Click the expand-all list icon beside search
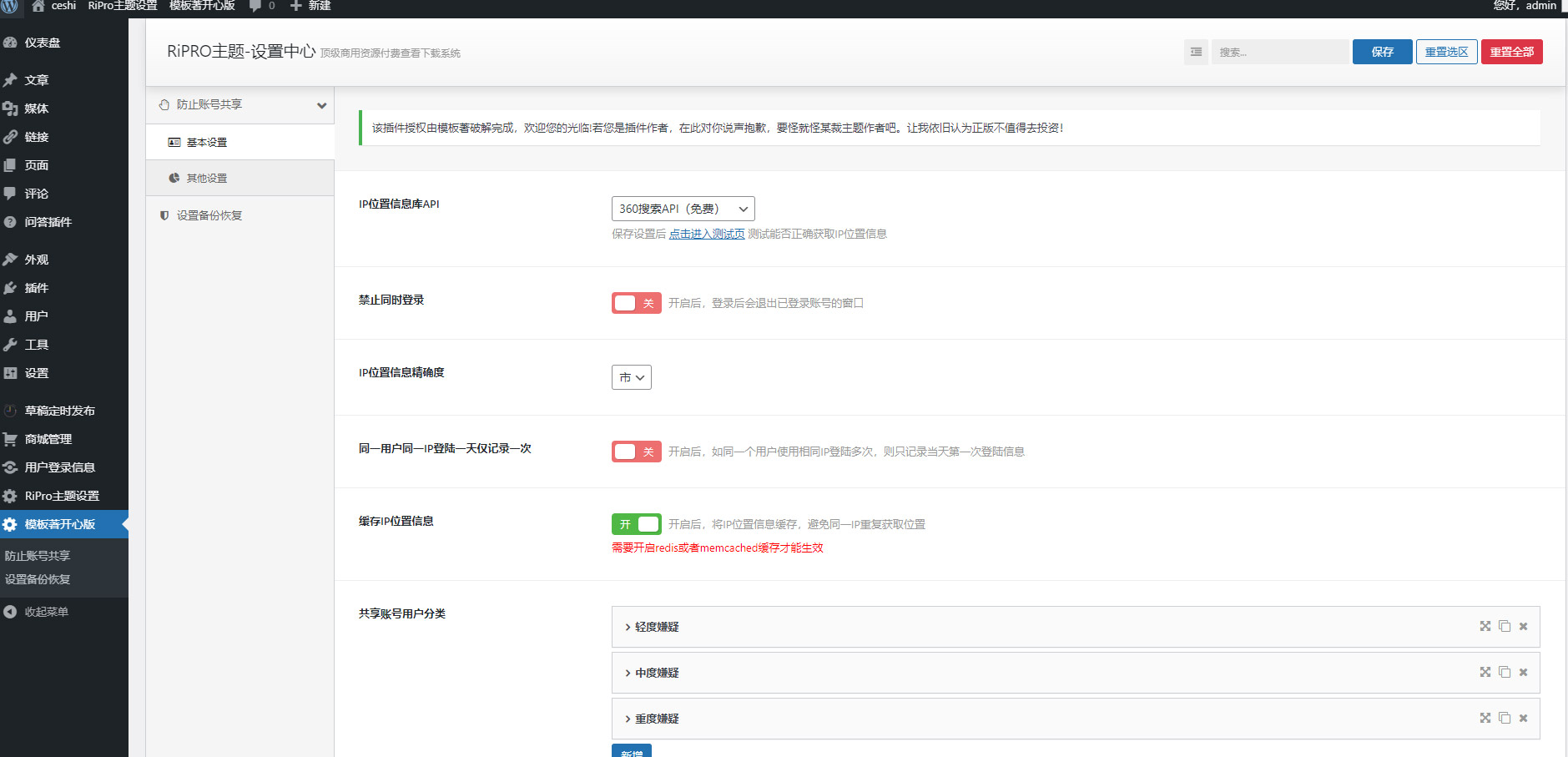This screenshot has height=757, width=1568. pos(1196,52)
